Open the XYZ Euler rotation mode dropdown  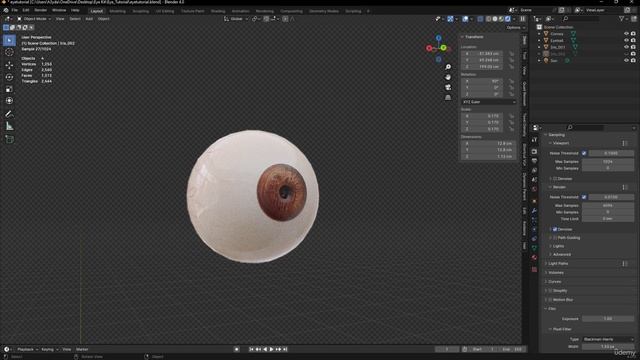(x=489, y=102)
